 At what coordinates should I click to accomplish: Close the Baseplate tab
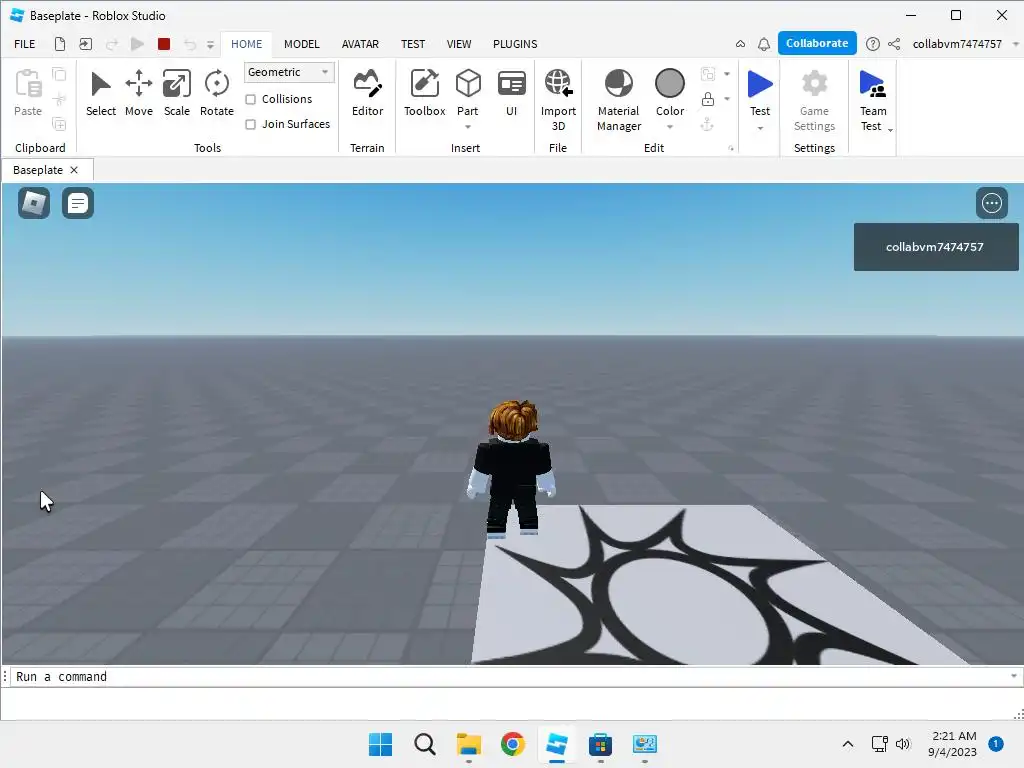click(x=74, y=170)
